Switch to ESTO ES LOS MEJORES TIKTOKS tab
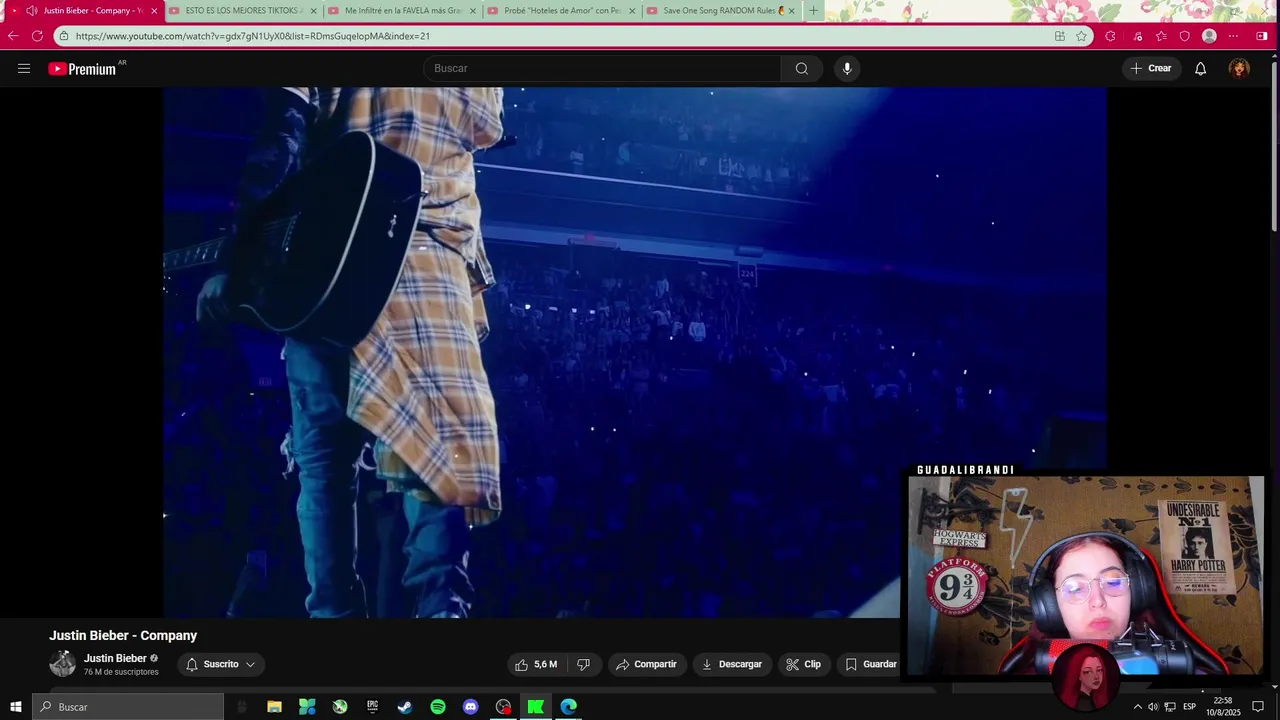Image resolution: width=1280 pixels, height=720 pixels. point(243,11)
